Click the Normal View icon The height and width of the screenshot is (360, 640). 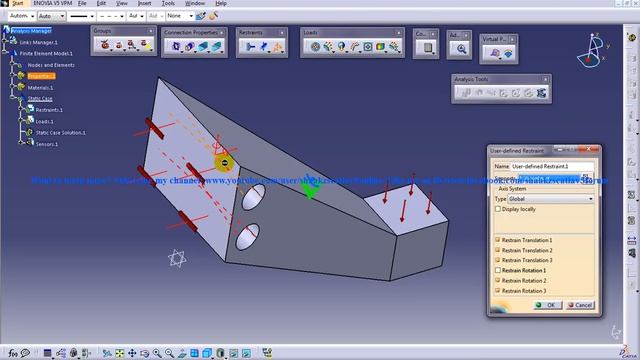[x=182, y=353]
